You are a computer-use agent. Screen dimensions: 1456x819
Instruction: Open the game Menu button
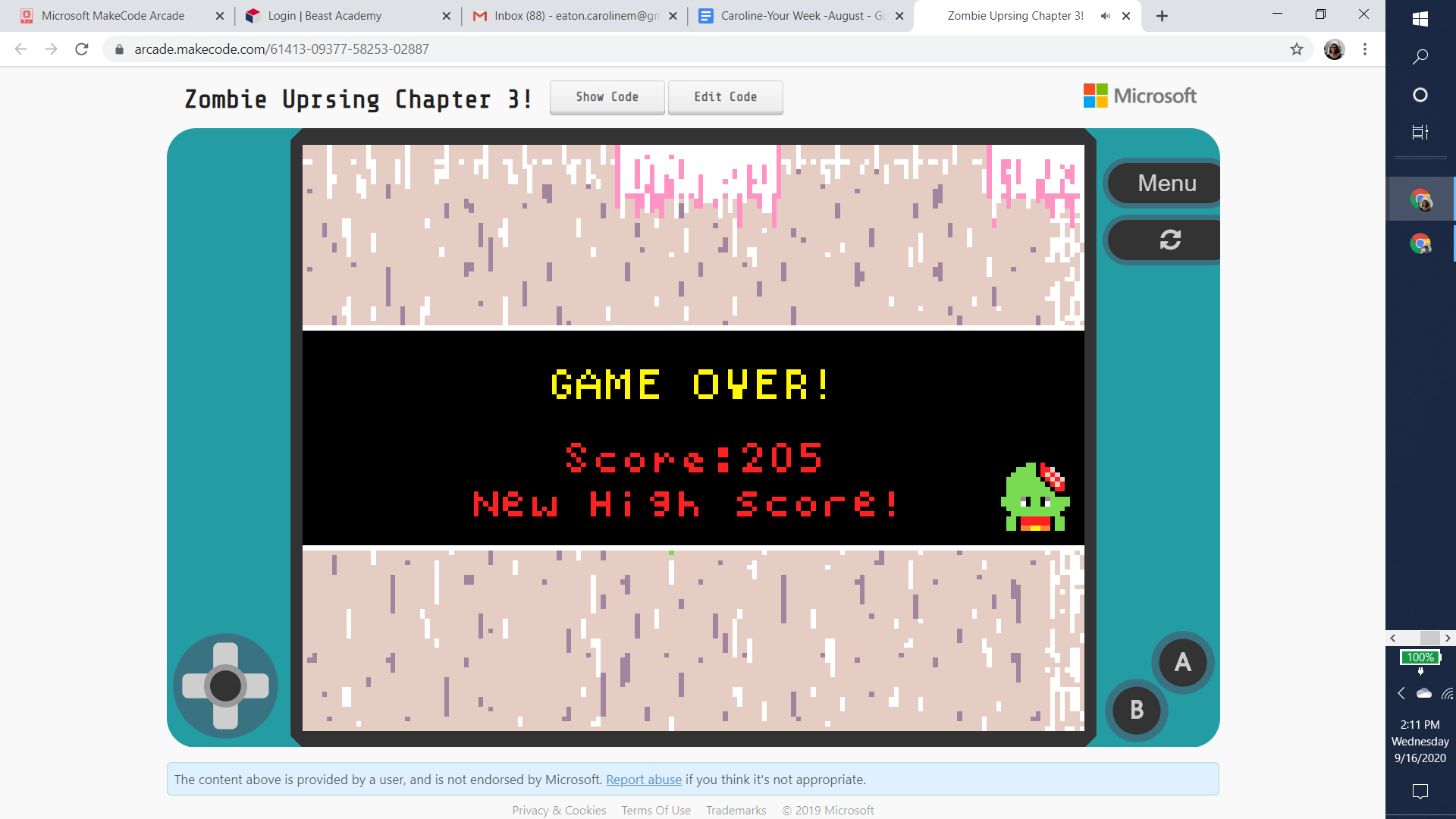coord(1166,183)
